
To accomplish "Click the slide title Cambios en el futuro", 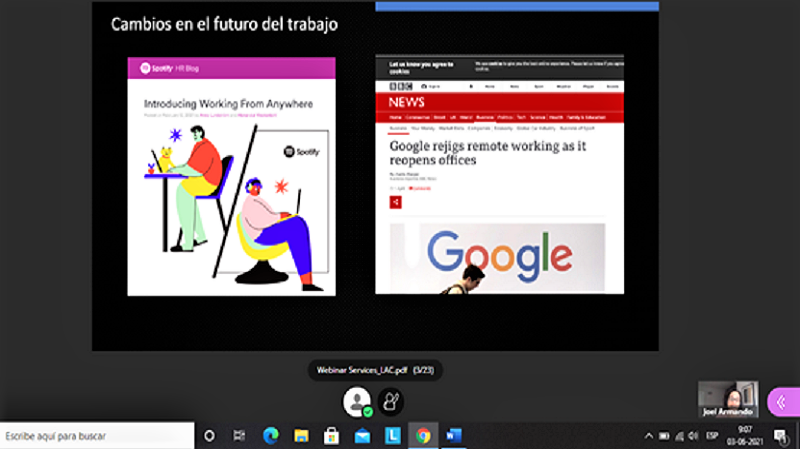I will [224, 24].
